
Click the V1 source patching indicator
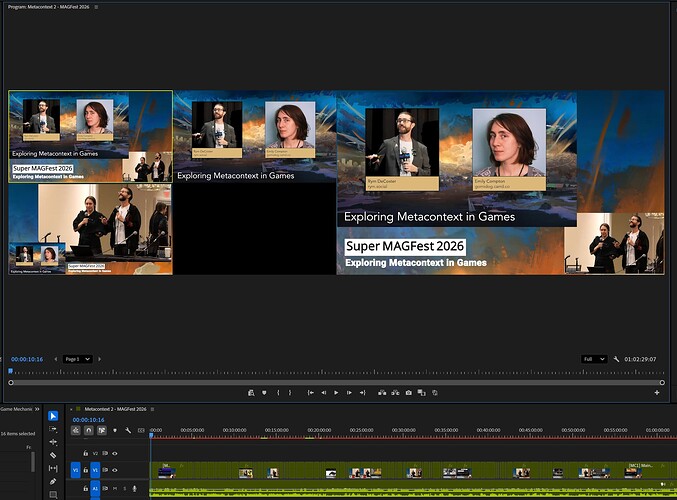click(76, 470)
